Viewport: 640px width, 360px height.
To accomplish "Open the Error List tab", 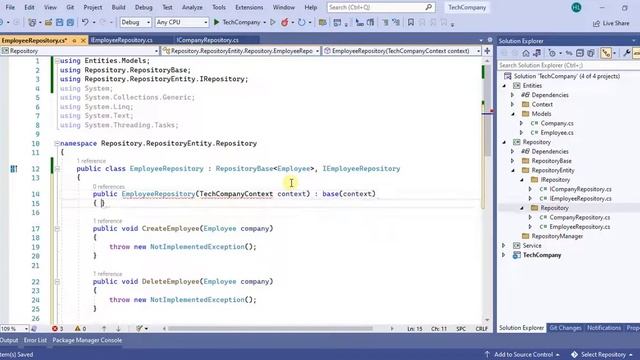I will (35, 340).
